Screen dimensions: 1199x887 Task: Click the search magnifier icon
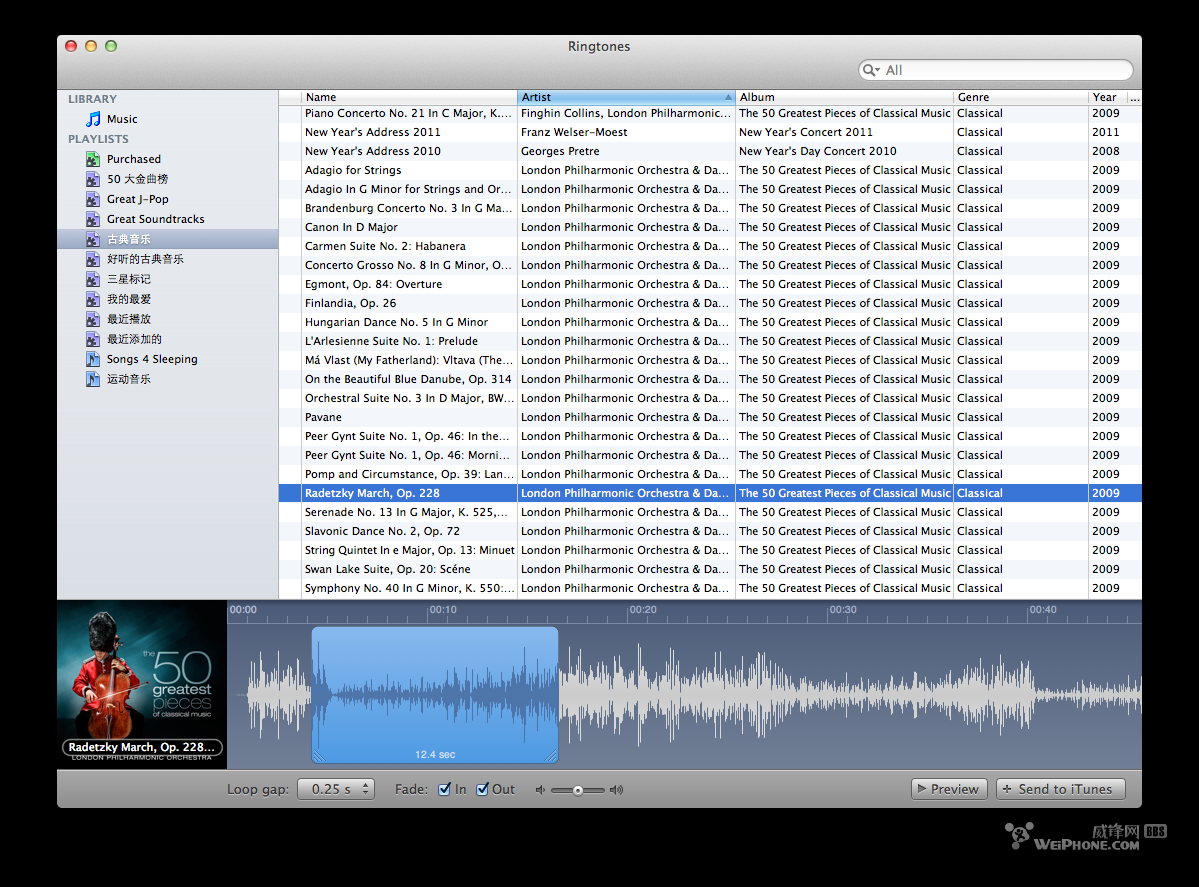click(872, 70)
